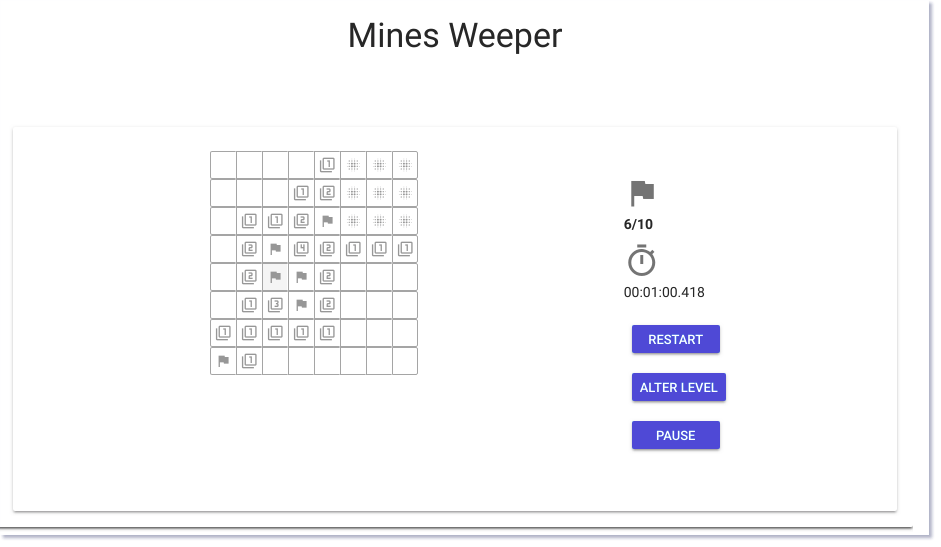941x547 pixels.
Task: Click the flag immediately right of the 3 cell
Action: (301, 304)
